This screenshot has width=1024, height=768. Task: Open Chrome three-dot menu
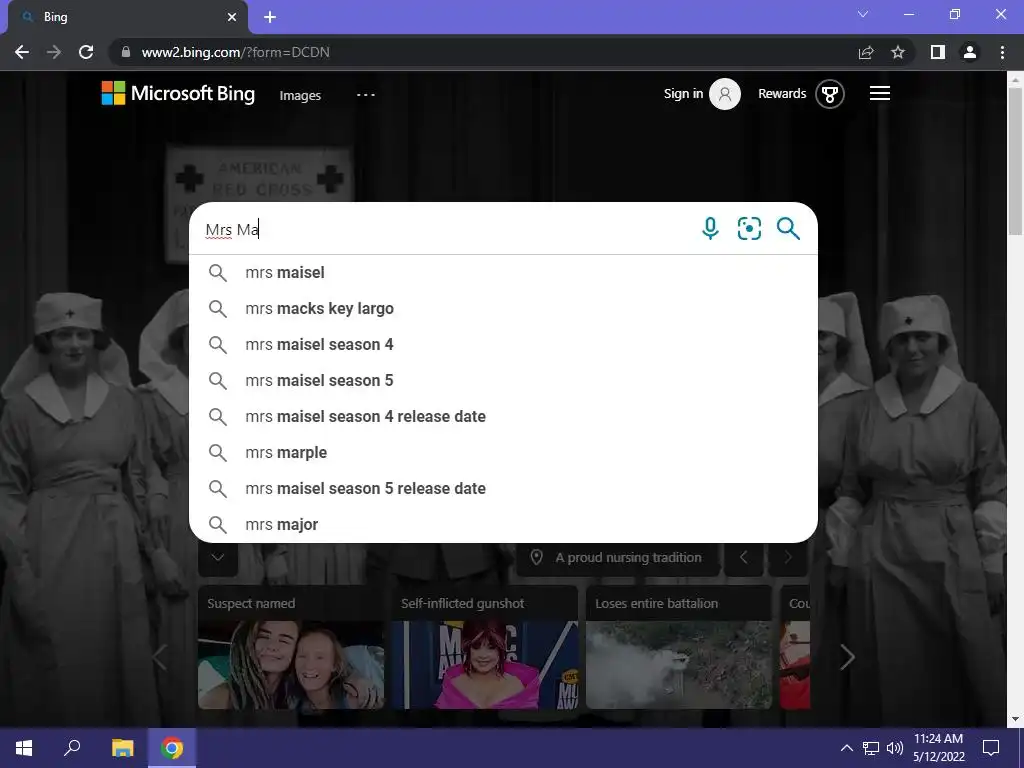[x=1002, y=52]
